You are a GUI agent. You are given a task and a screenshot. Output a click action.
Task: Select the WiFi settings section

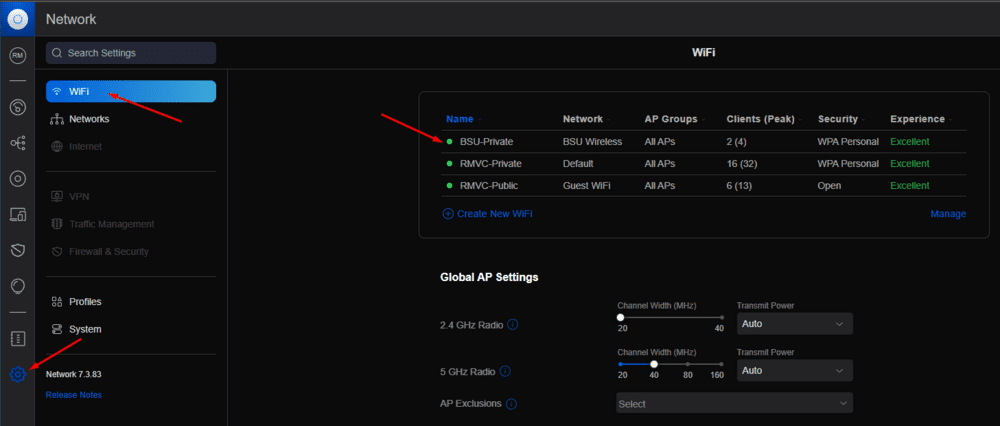click(x=131, y=91)
